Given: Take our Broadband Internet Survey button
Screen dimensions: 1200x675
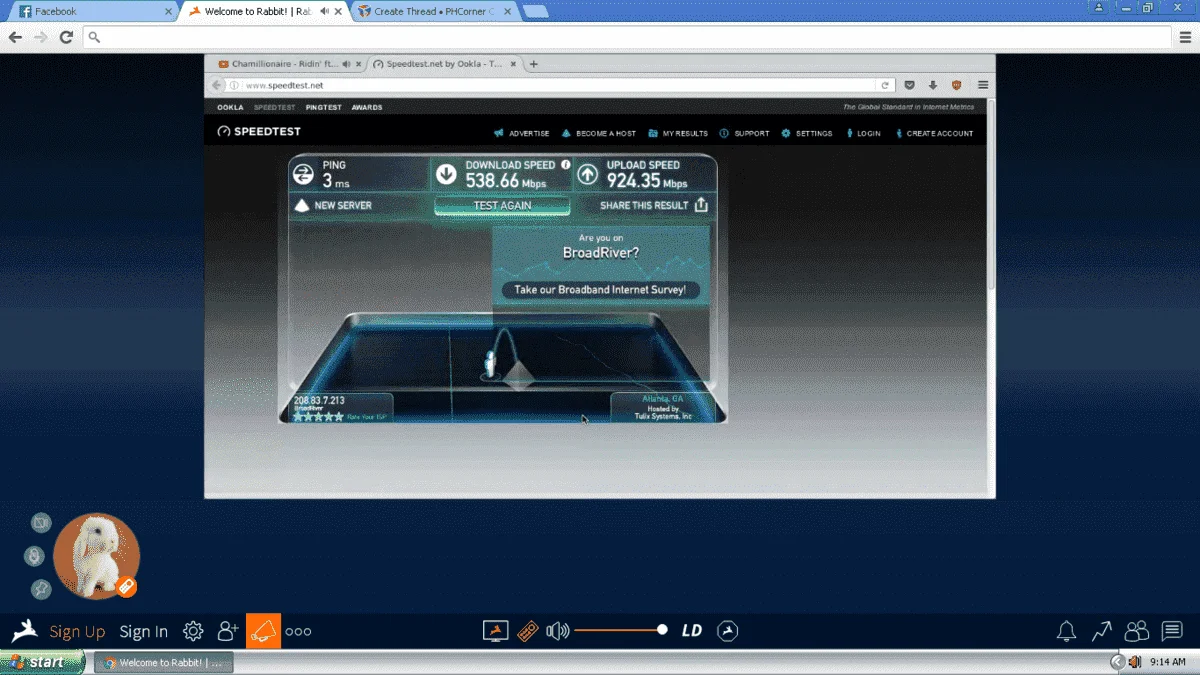Looking at the screenshot, I should [x=600, y=290].
